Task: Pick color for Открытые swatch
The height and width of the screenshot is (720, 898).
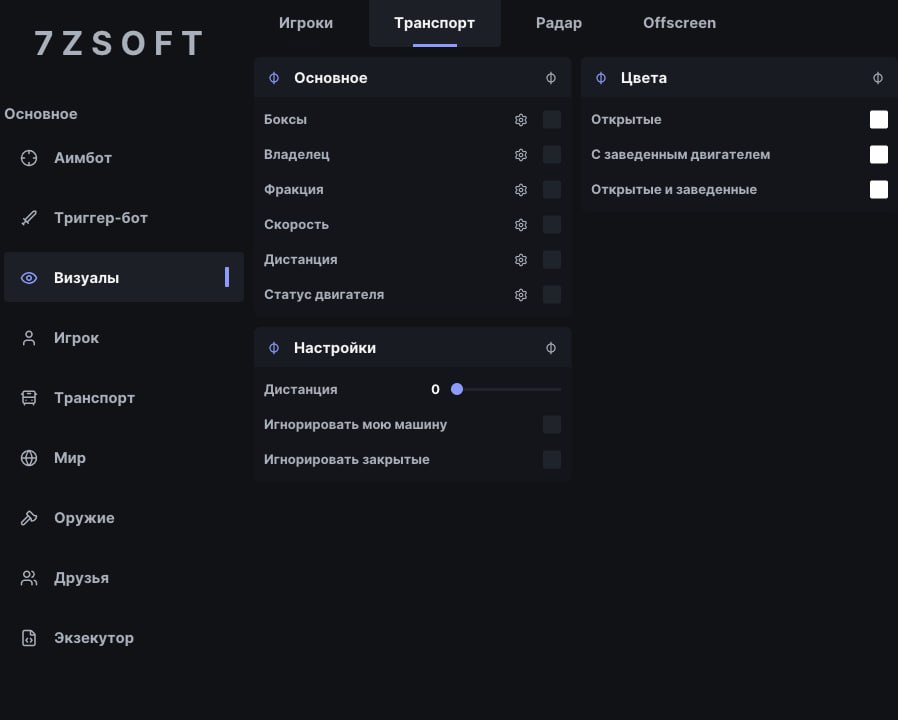Action: click(879, 120)
